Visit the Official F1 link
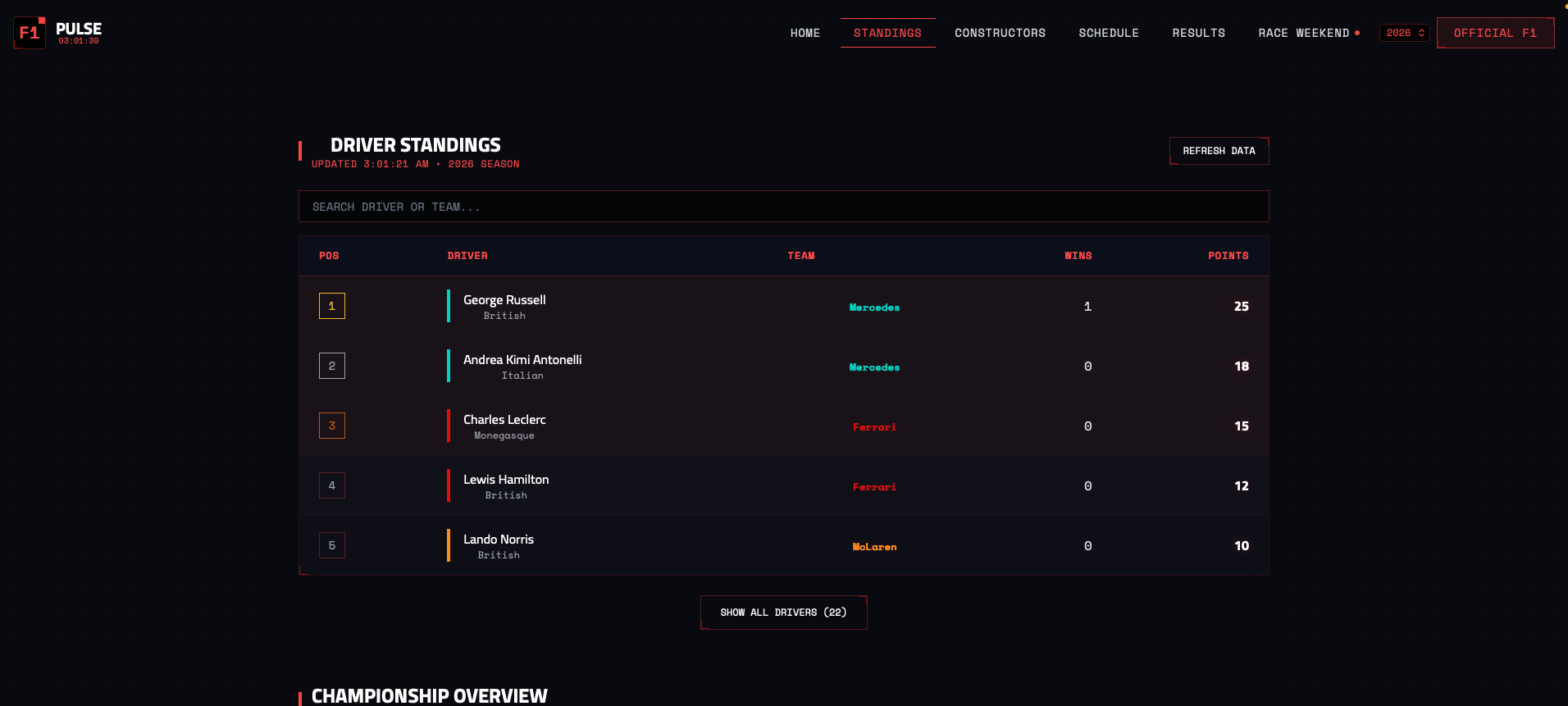The width and height of the screenshot is (1568, 706). coord(1495,33)
